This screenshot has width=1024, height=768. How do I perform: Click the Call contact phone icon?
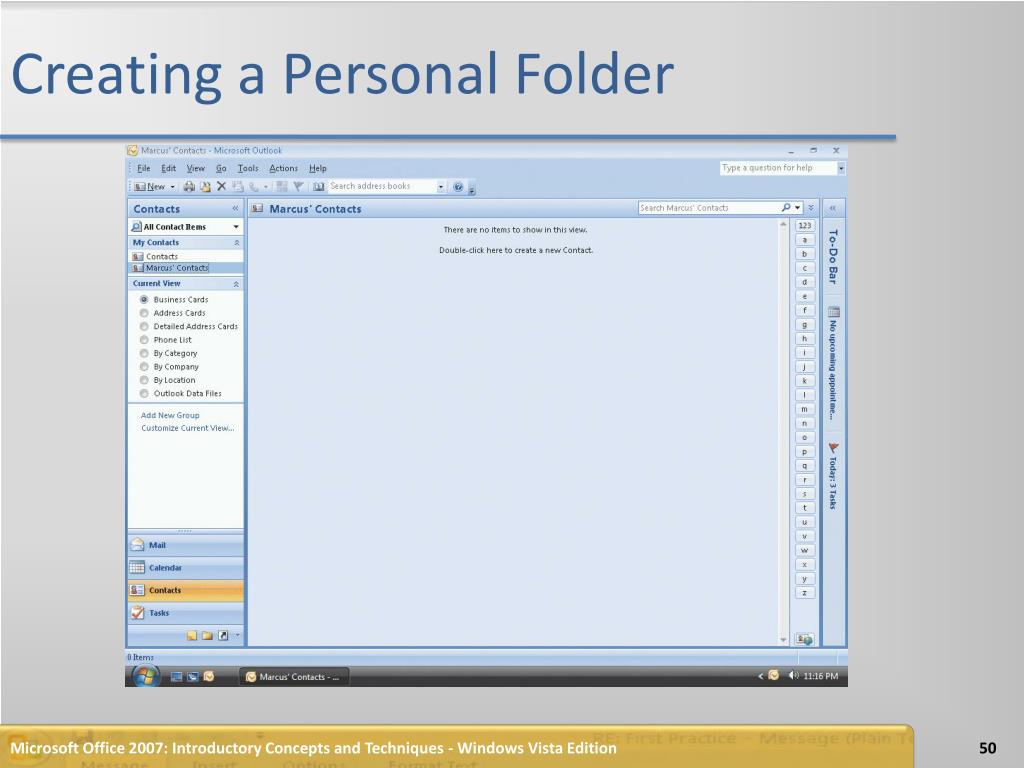(253, 187)
